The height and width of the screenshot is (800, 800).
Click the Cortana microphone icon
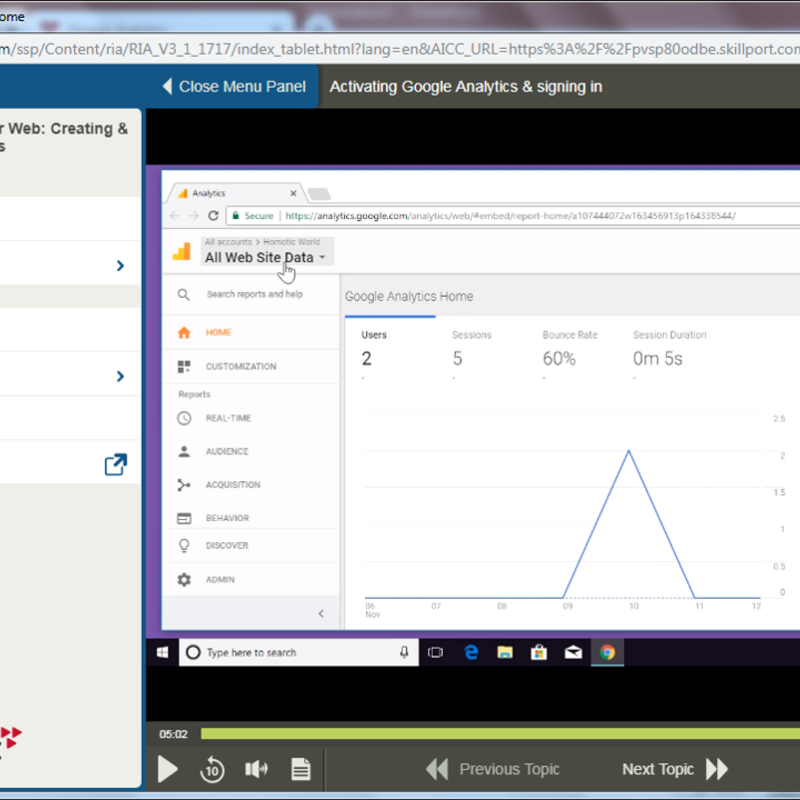[404, 652]
